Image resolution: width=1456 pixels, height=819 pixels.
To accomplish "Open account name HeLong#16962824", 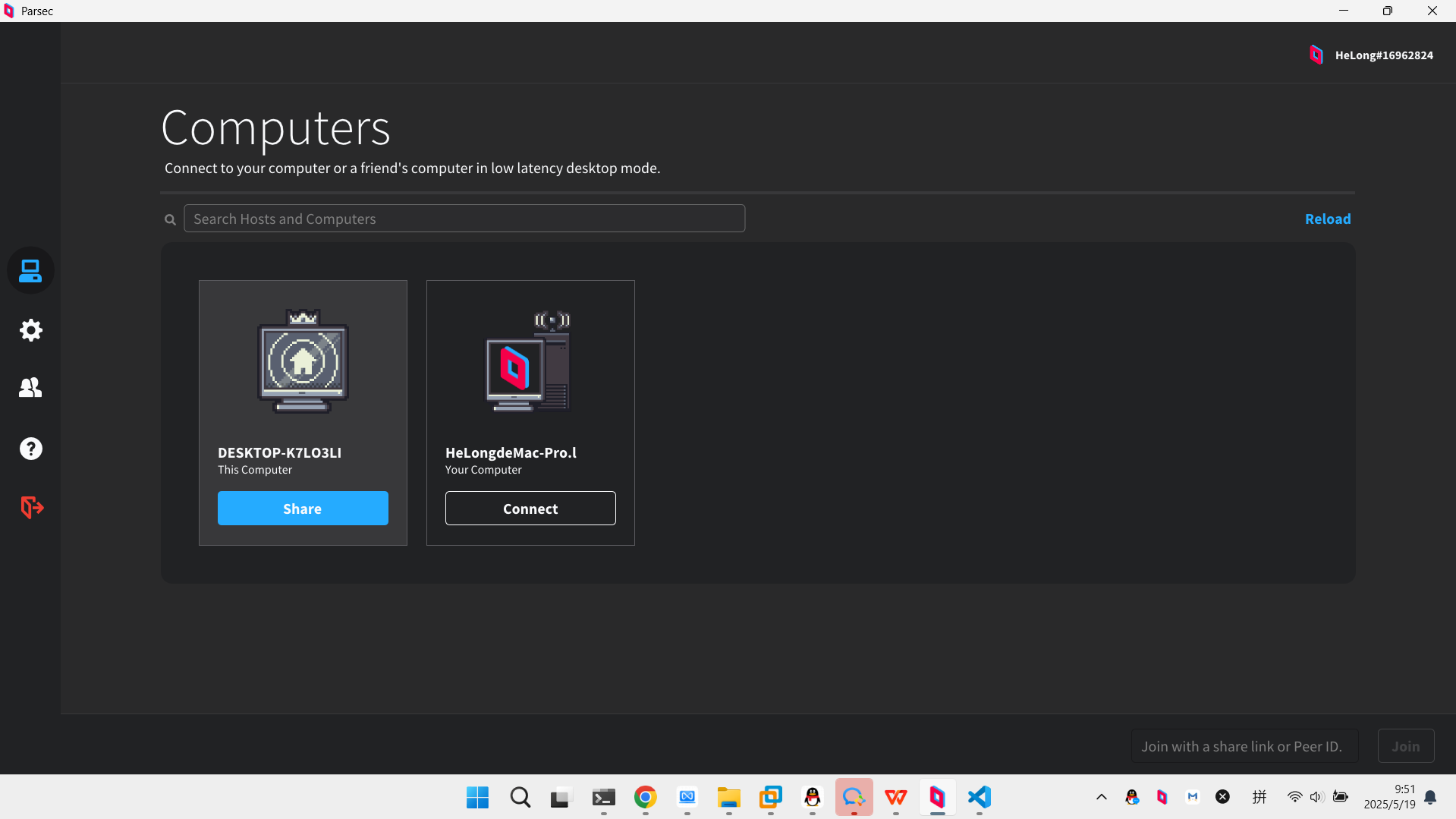I will tap(1384, 55).
